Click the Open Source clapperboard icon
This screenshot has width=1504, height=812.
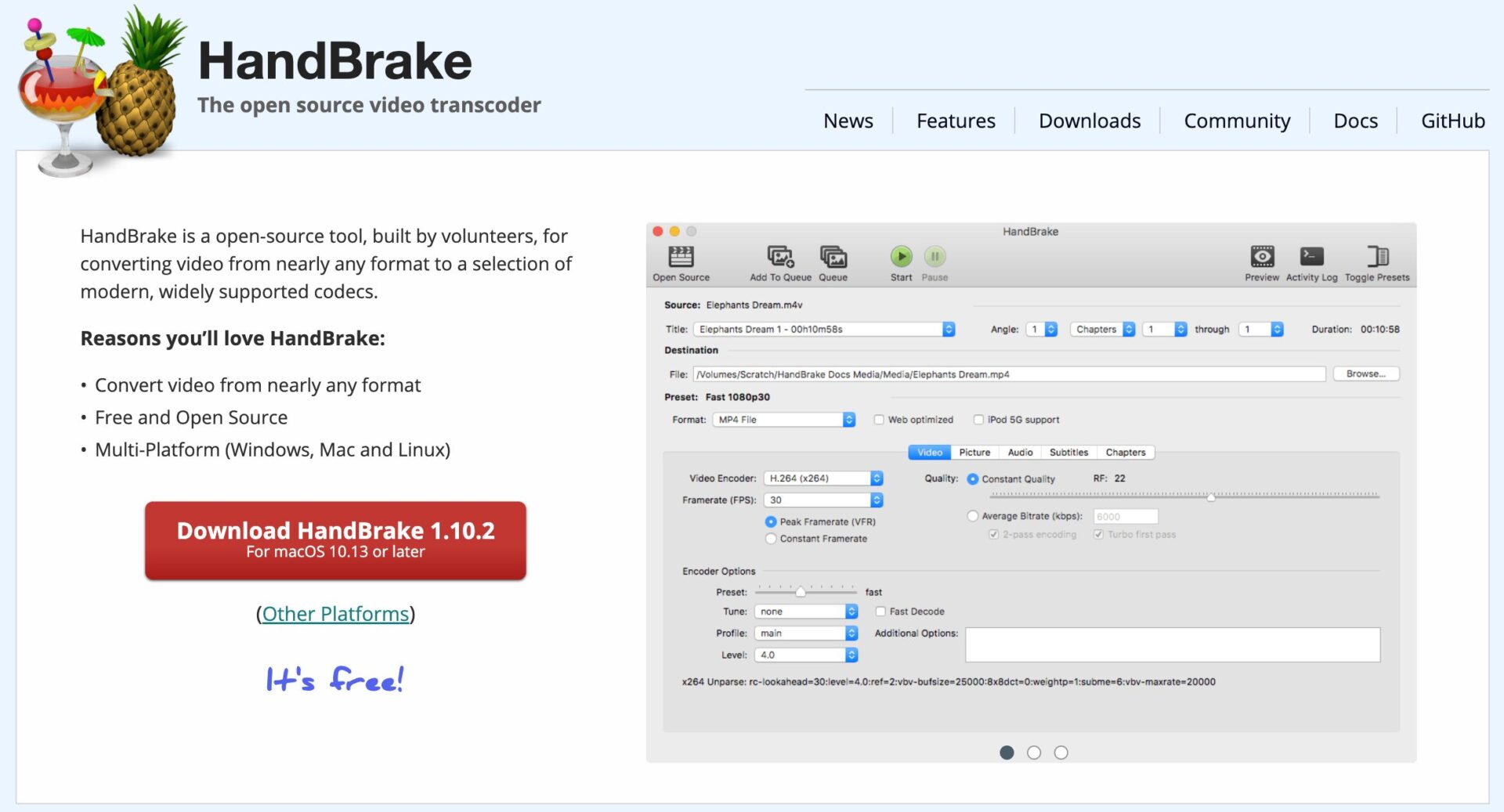pyautogui.click(x=681, y=257)
